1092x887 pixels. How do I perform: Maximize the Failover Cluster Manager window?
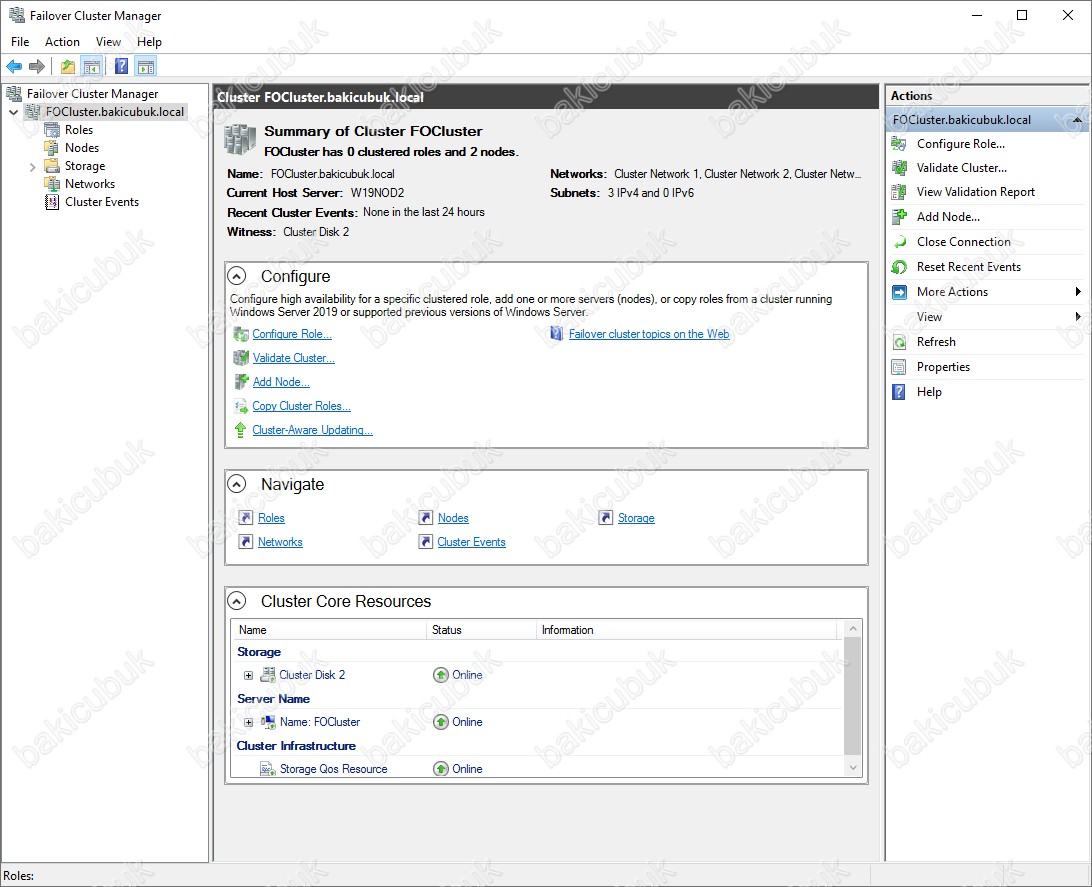[1022, 15]
